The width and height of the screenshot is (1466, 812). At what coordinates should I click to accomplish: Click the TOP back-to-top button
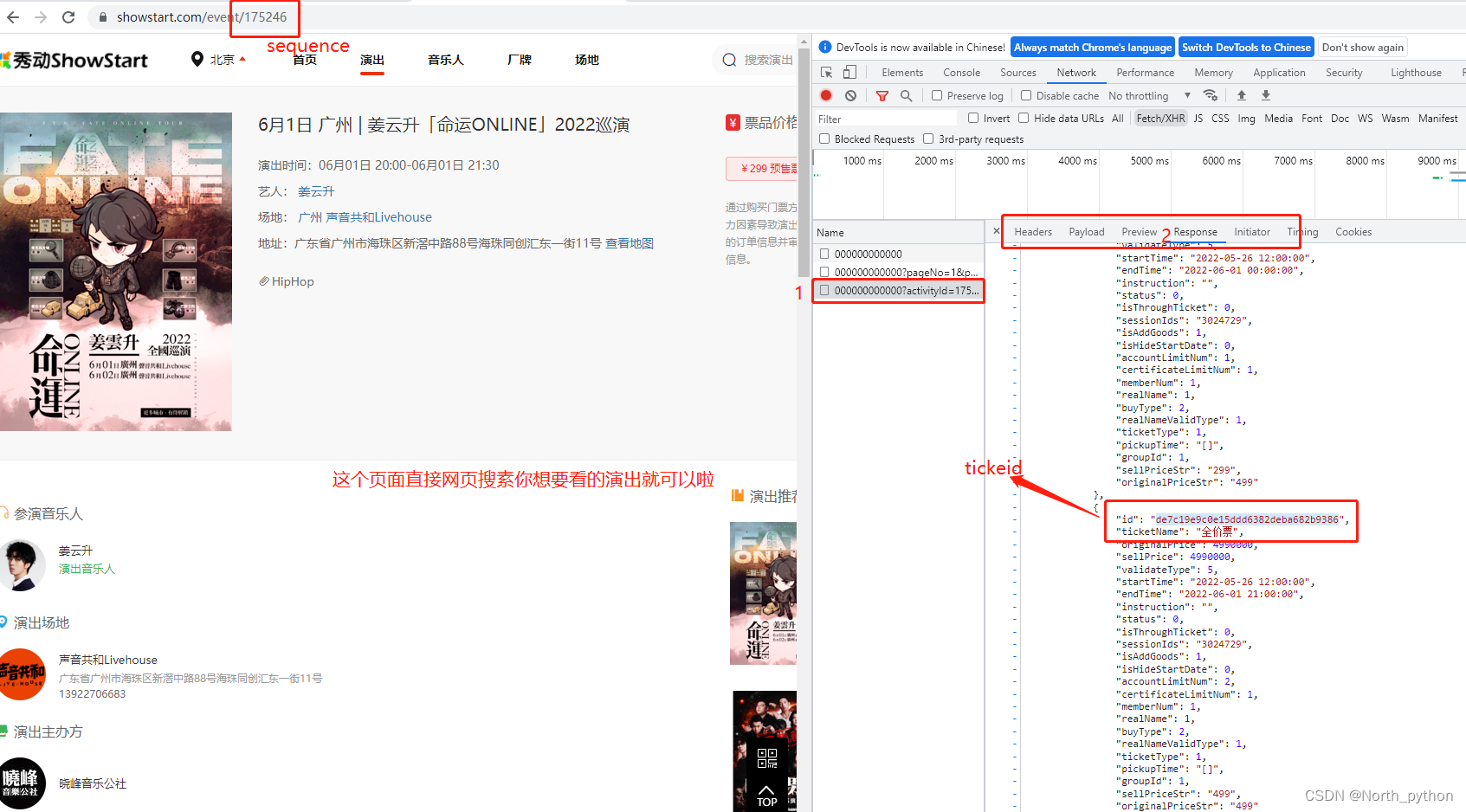766,796
